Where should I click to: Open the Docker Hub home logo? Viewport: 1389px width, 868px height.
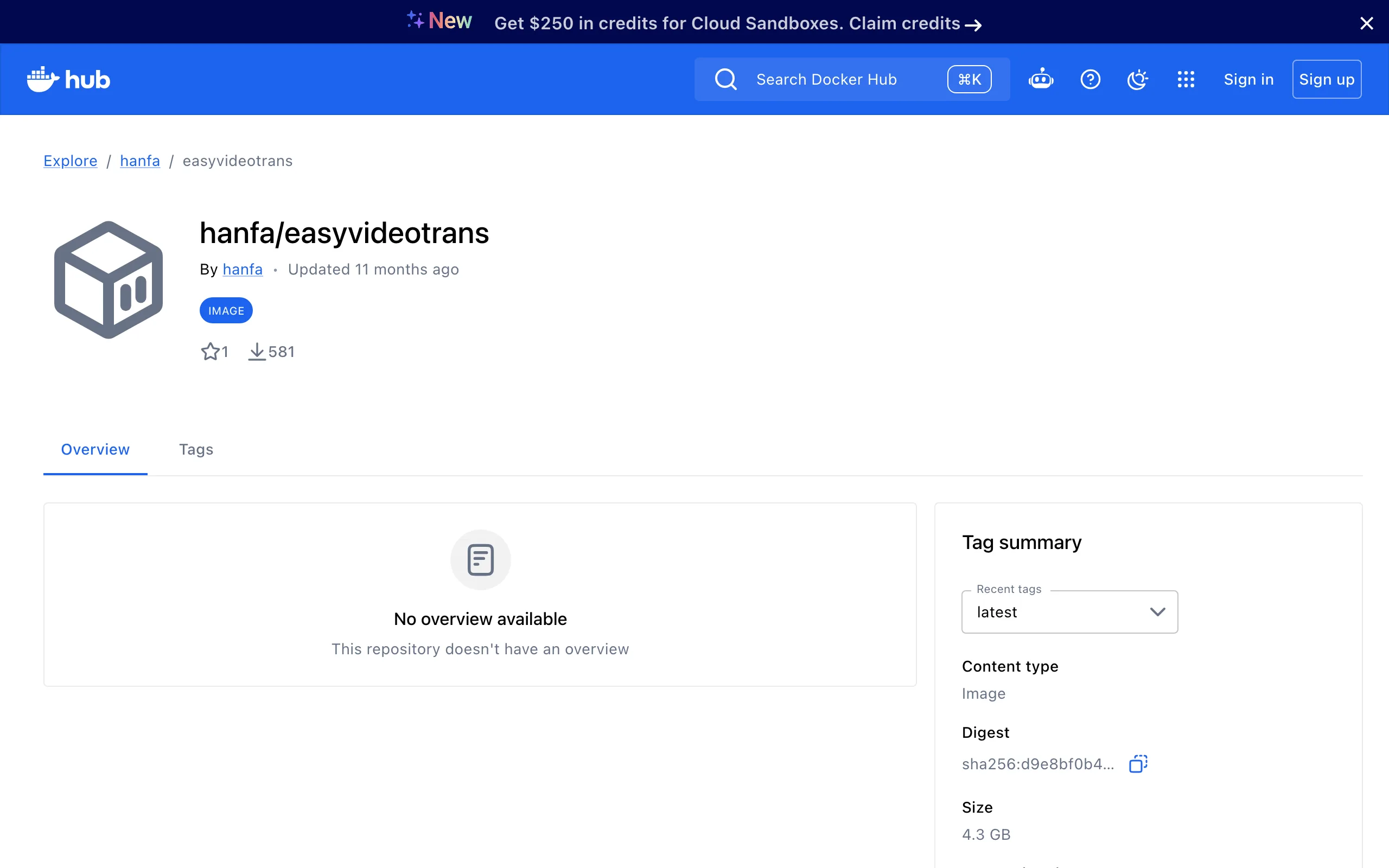click(68, 79)
